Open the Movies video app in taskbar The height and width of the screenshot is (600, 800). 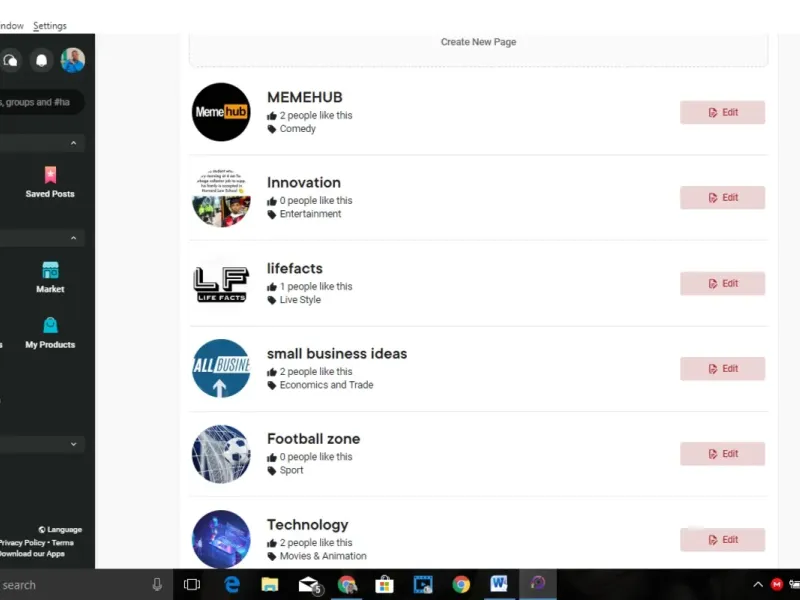pos(423,584)
